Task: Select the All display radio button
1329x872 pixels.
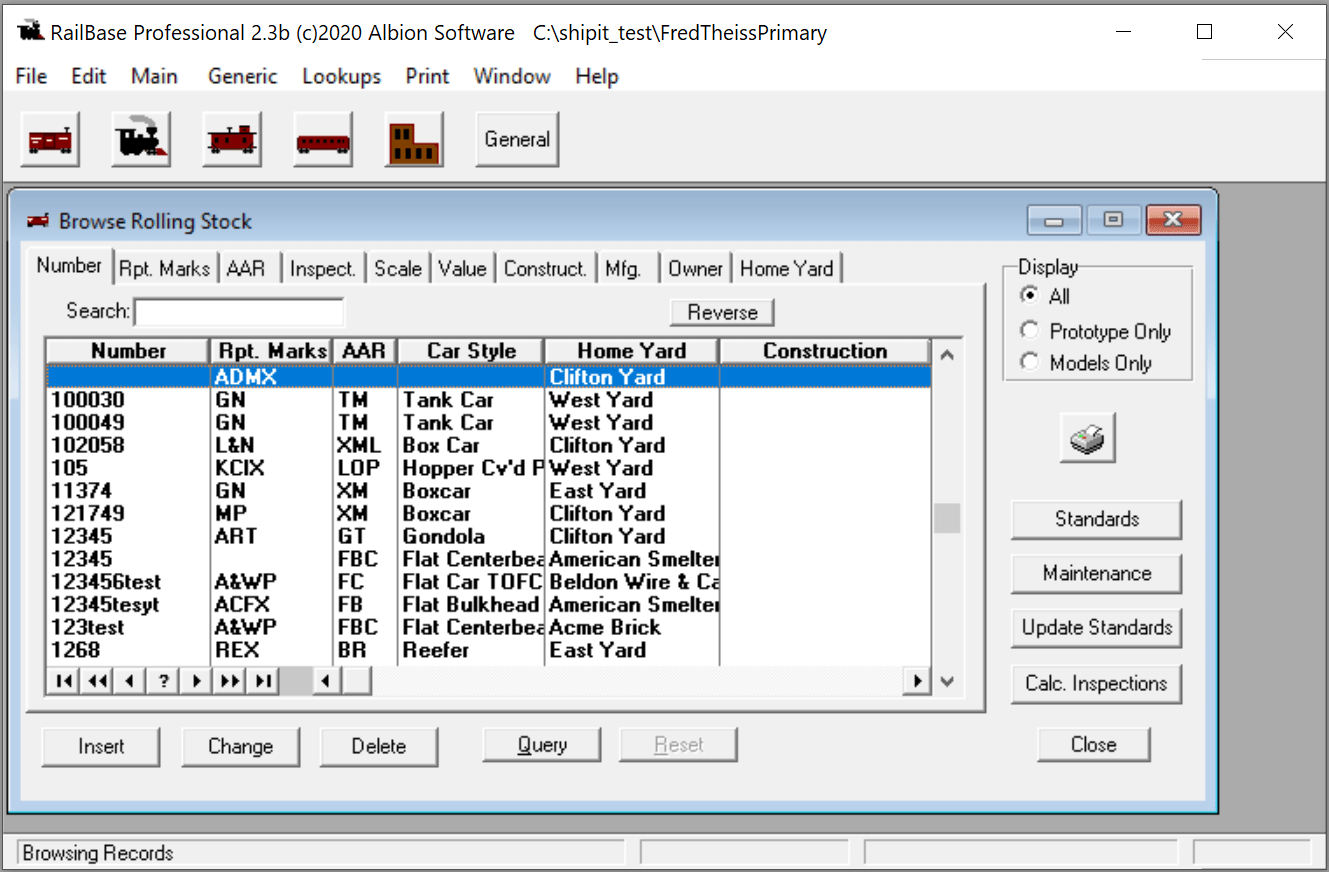Action: [1029, 296]
